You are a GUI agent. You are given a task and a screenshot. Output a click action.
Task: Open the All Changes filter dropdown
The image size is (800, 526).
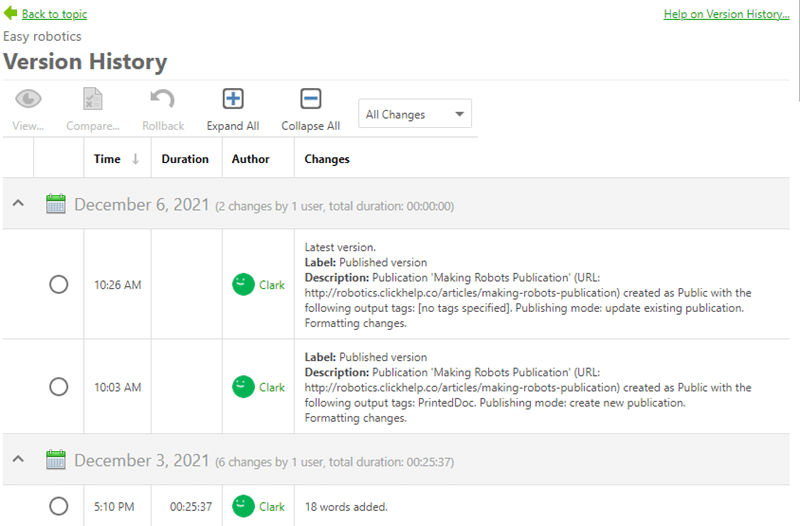(415, 114)
